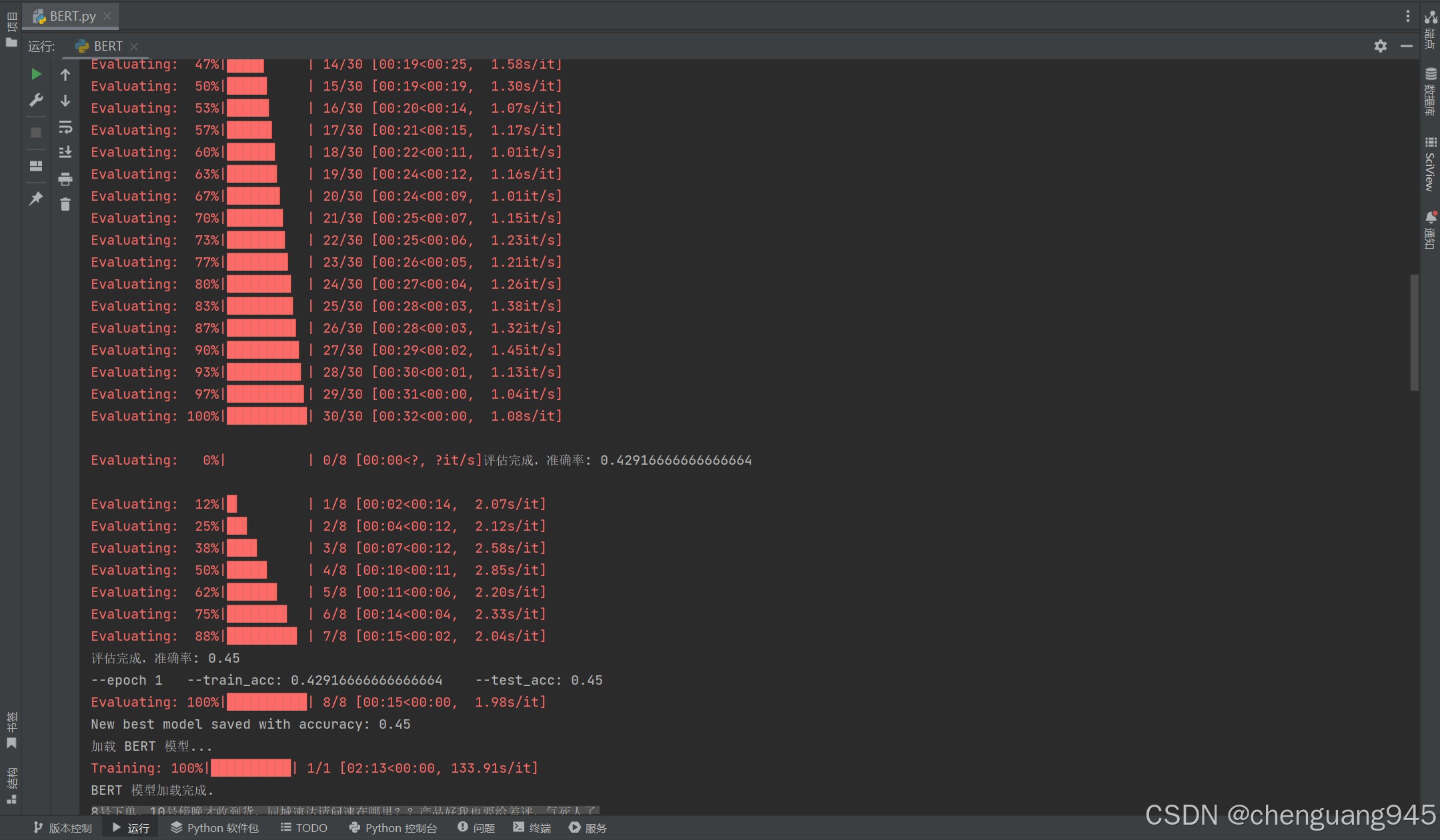Screen dimensions: 1440x840
Task: Open the 终端 tool window
Action: click(532, 828)
